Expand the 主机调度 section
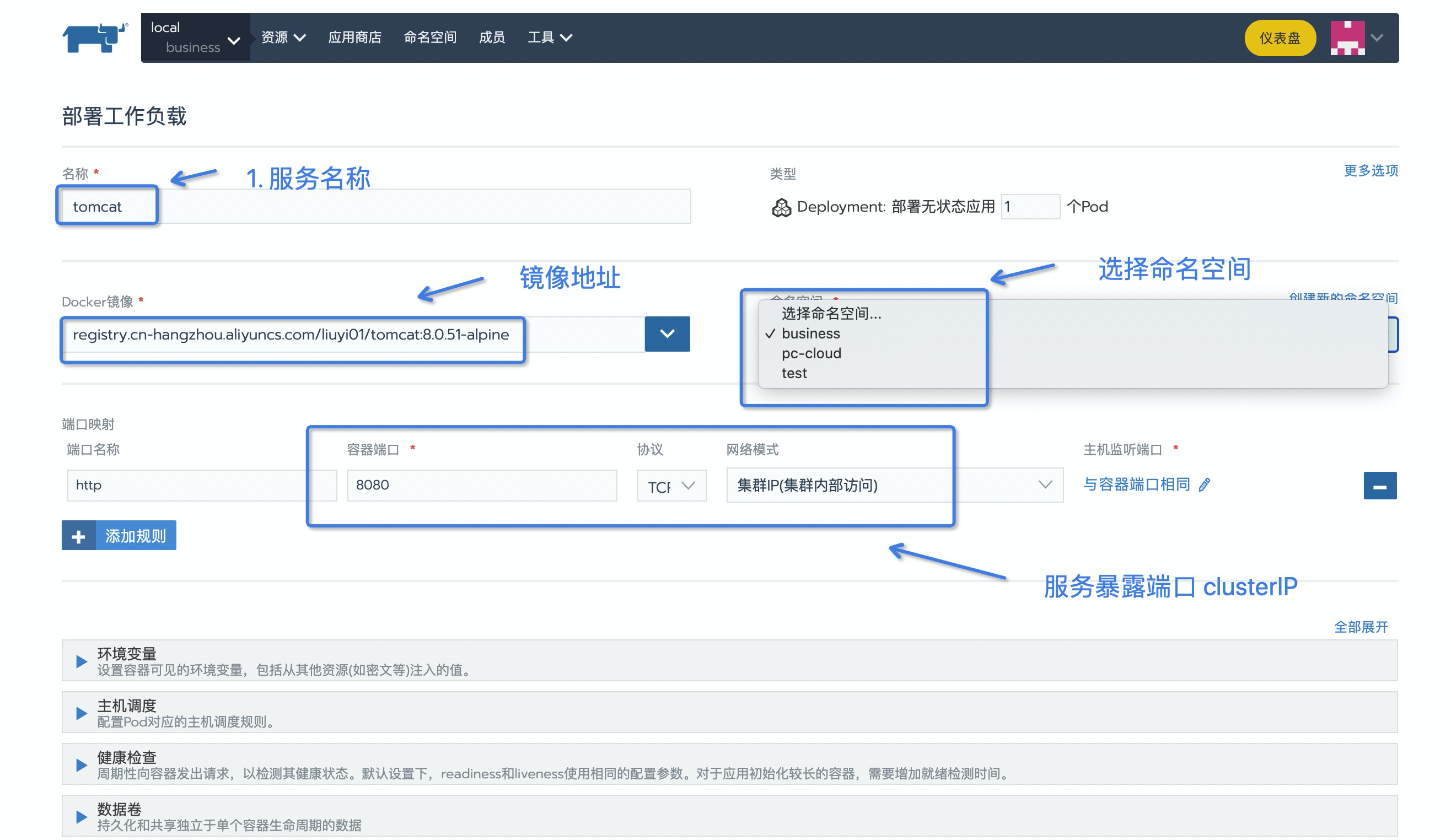 82,713
